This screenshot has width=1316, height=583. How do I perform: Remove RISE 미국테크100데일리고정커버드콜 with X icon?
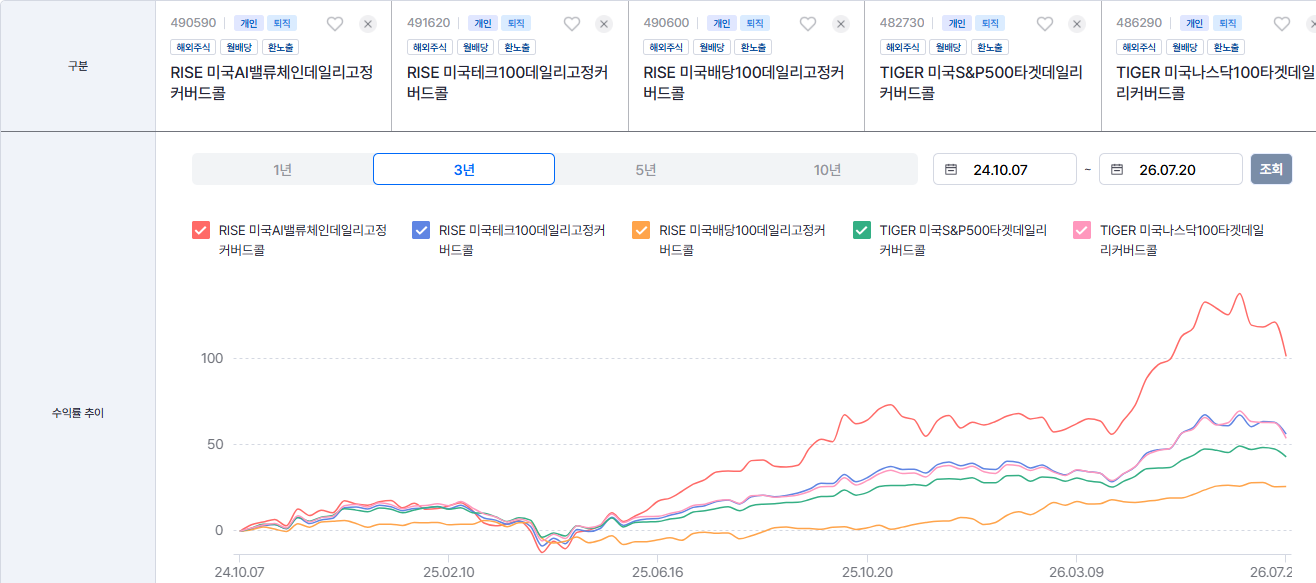tap(604, 24)
